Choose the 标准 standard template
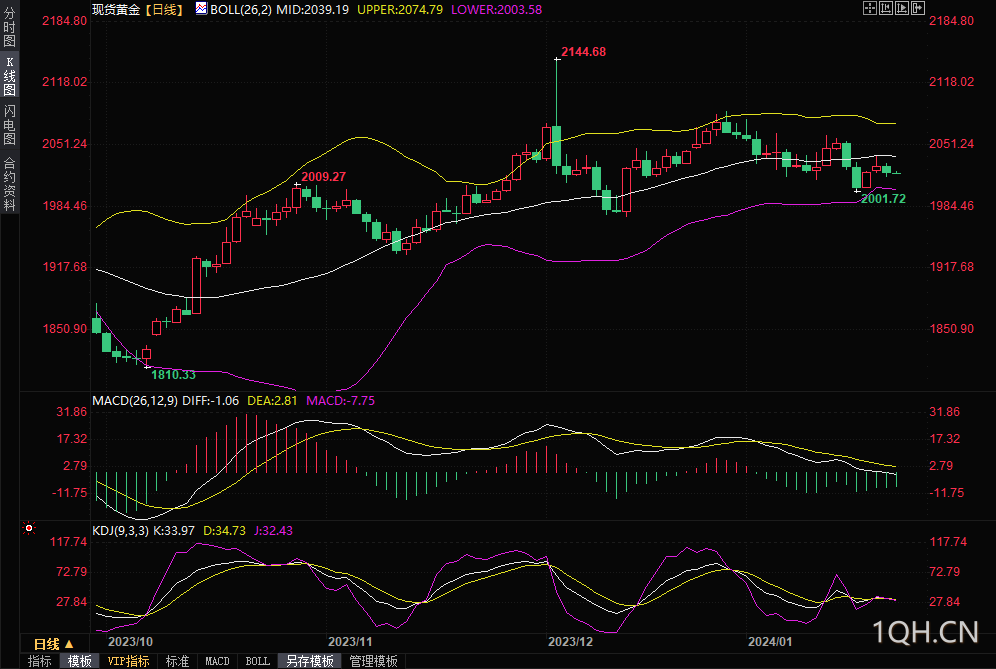Viewport: 996px width, 669px height. point(177,661)
